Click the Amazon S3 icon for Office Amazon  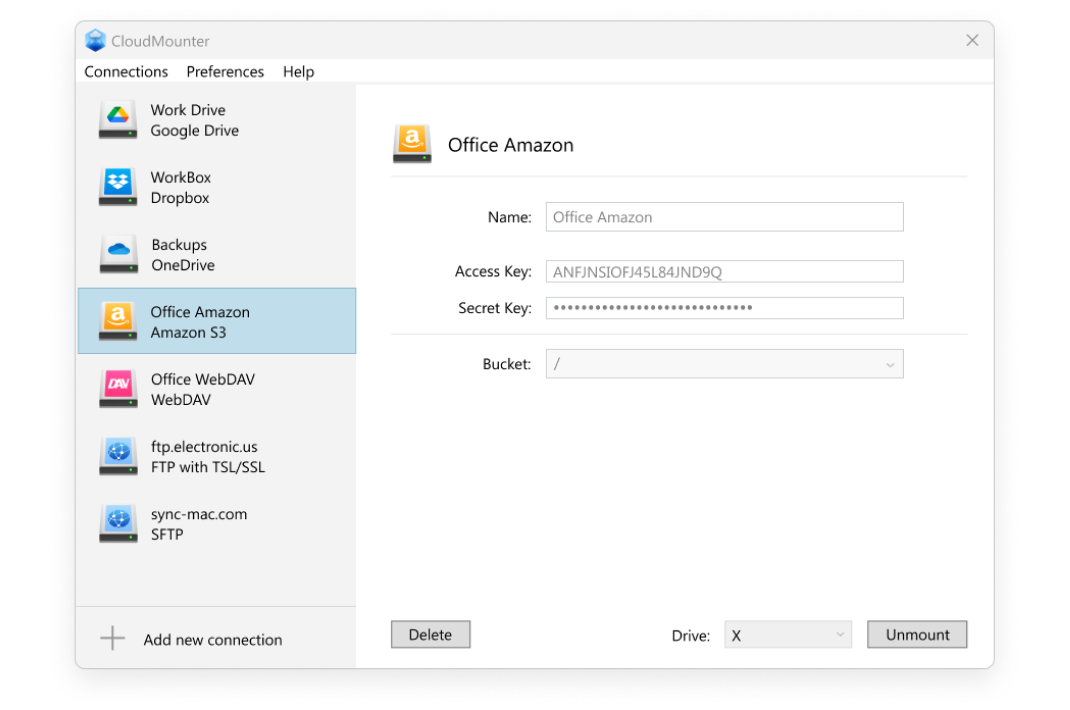[117, 320]
